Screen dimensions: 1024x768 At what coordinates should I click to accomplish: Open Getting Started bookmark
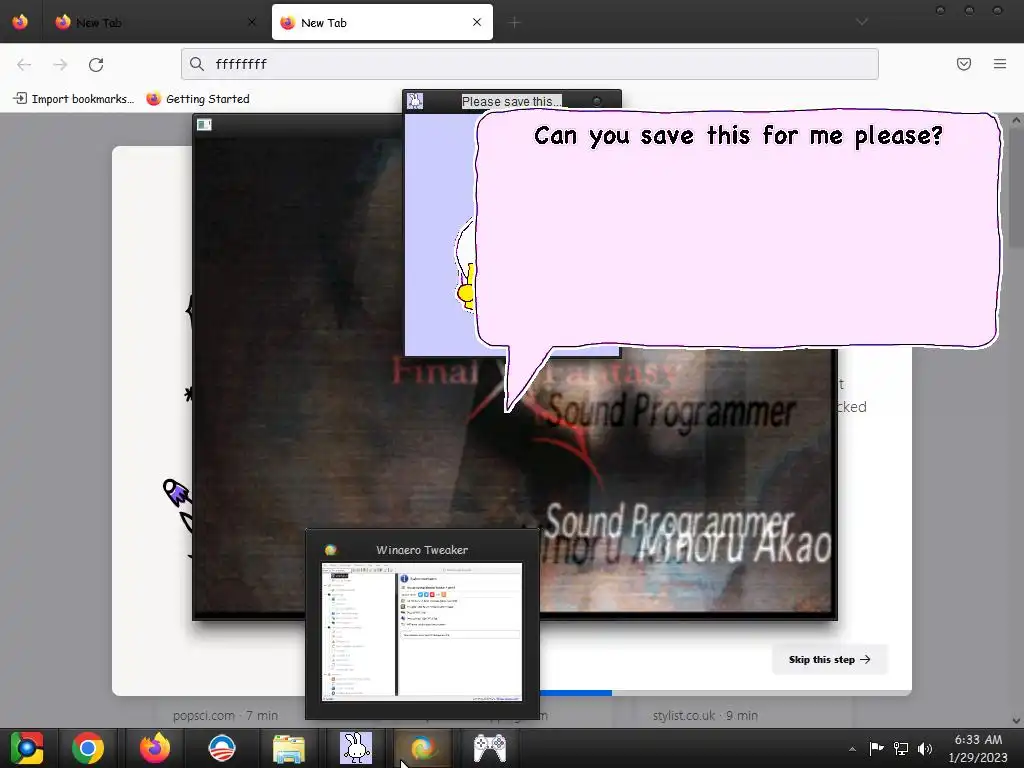pos(198,99)
